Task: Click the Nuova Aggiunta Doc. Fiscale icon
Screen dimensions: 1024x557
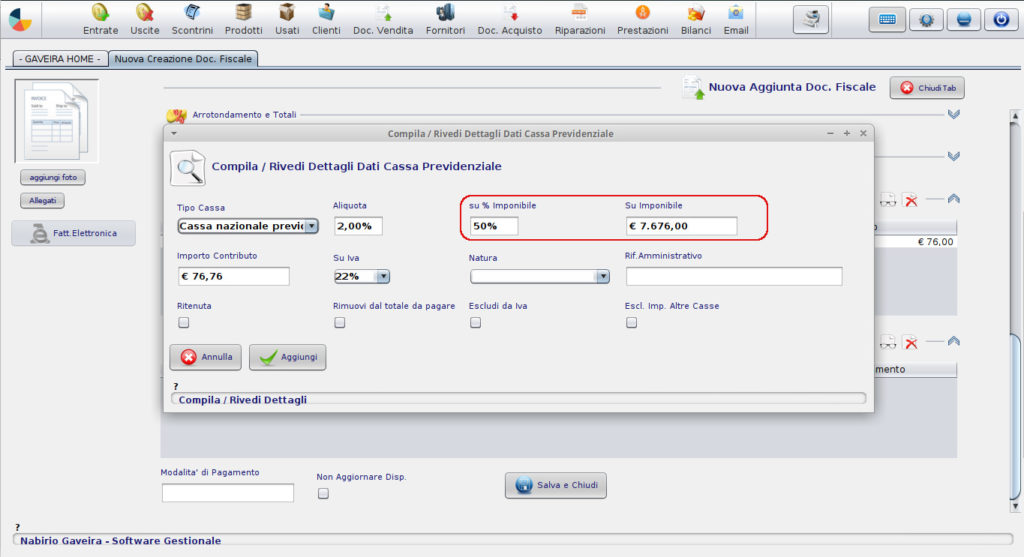Action: 693,88
